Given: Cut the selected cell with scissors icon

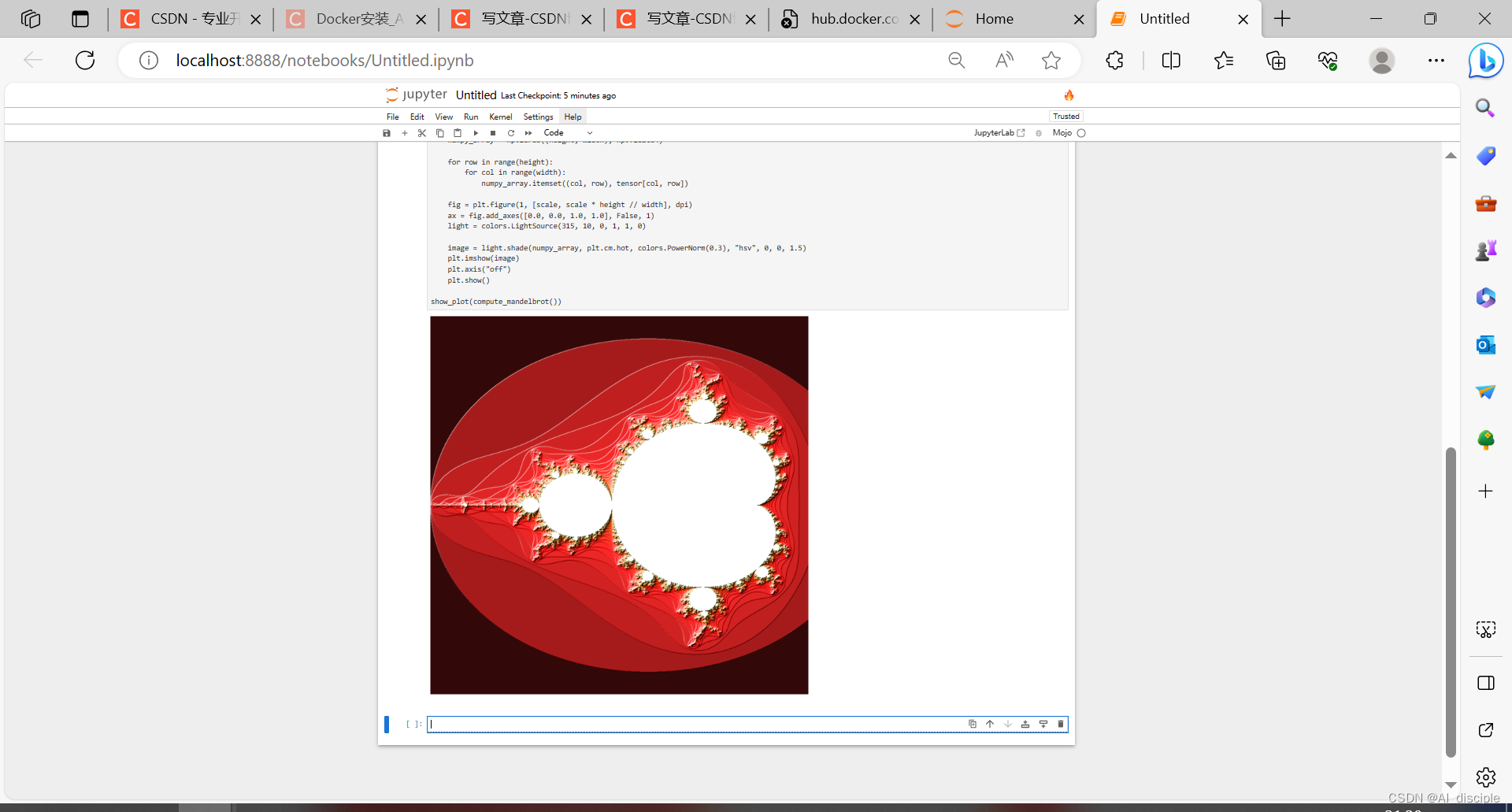Looking at the screenshot, I should 422,133.
